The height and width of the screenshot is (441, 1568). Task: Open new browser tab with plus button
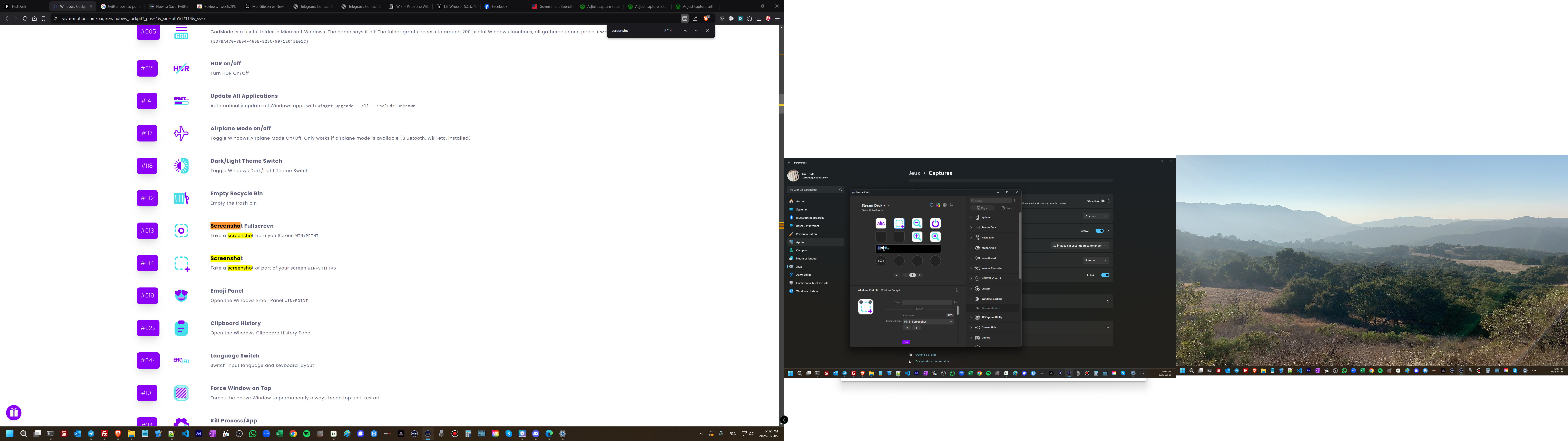tap(725, 6)
